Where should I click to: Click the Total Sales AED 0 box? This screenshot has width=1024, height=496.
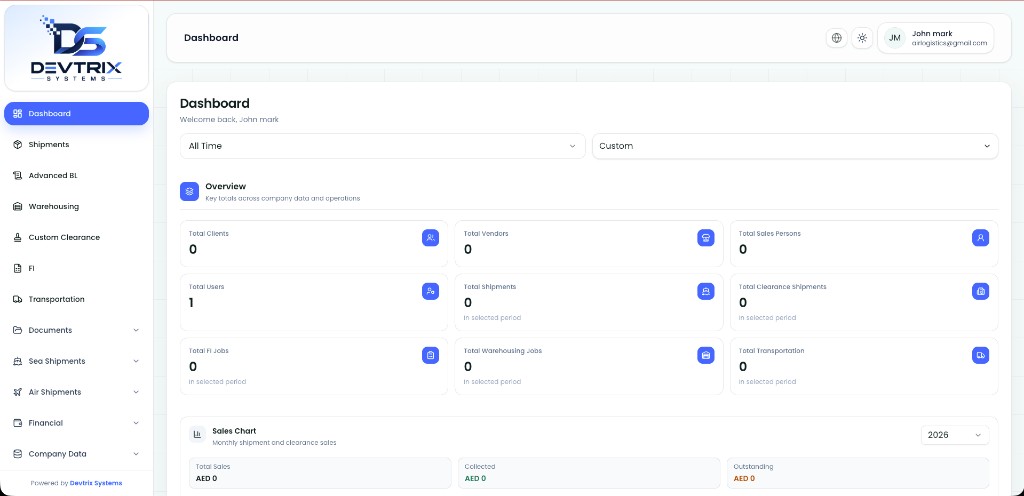(x=320, y=473)
